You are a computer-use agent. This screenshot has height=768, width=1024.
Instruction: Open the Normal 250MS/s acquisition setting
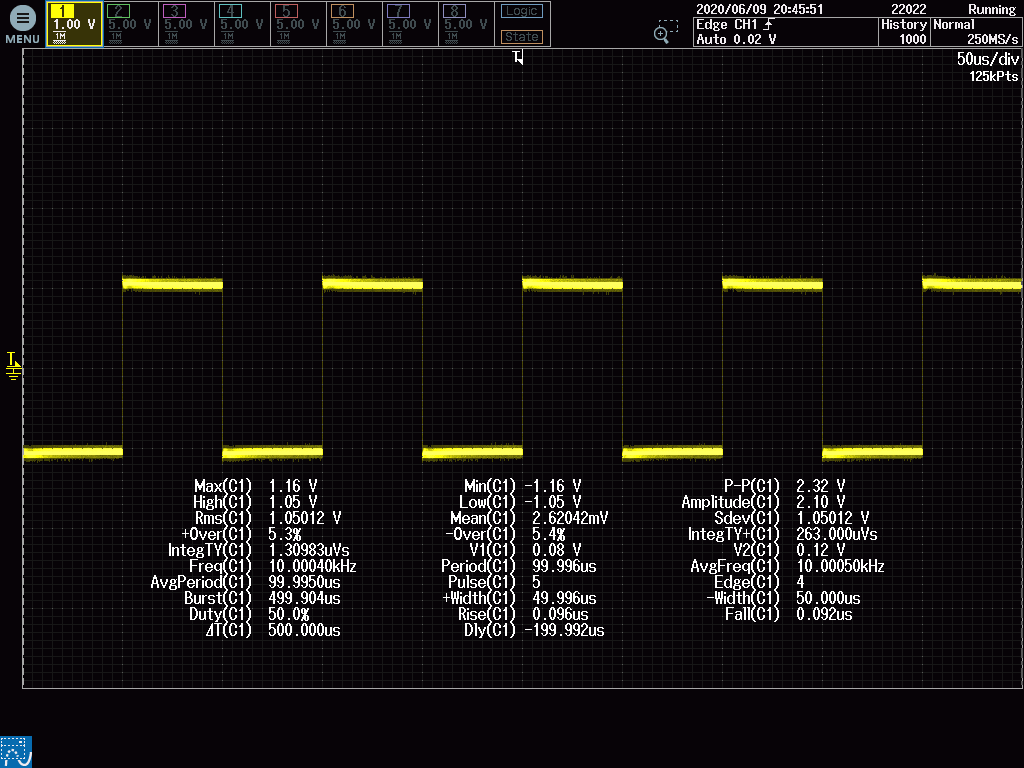point(976,32)
